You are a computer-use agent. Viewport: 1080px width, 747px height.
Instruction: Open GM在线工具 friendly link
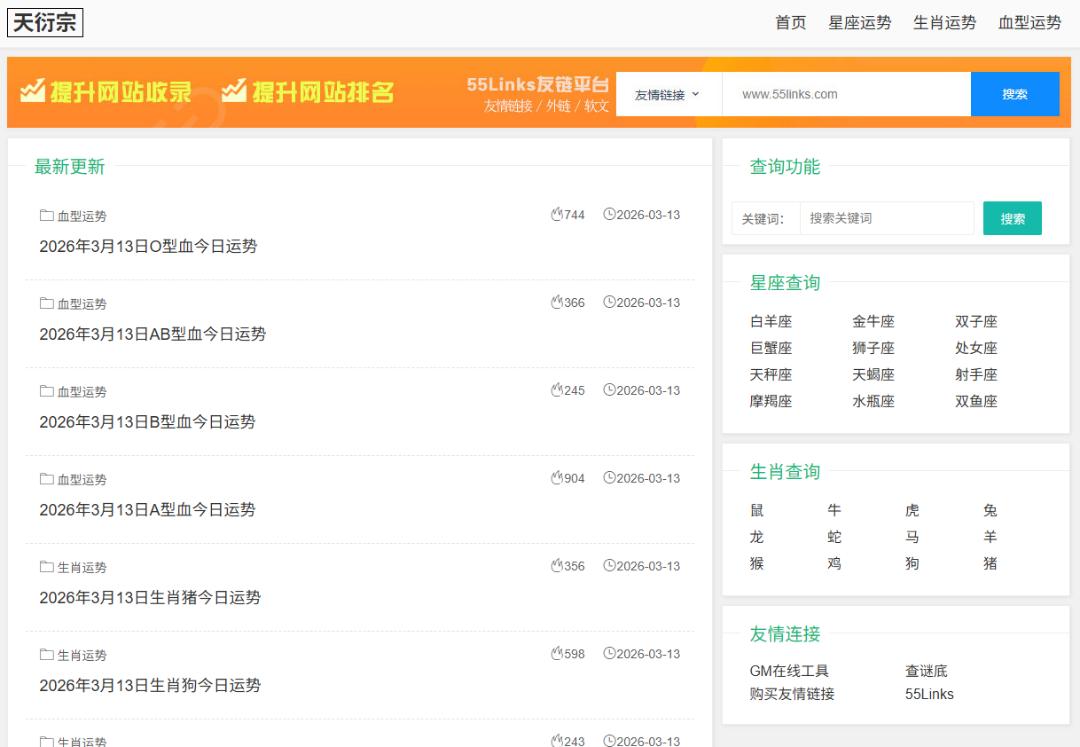pyautogui.click(x=789, y=671)
